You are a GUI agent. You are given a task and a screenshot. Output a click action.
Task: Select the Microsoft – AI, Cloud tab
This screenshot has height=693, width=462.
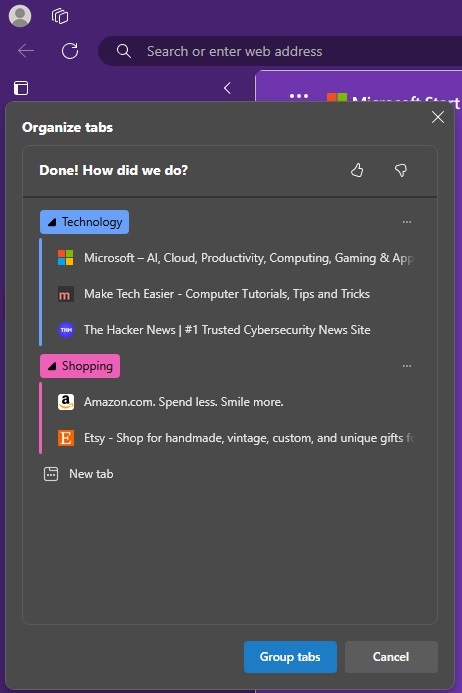237,258
